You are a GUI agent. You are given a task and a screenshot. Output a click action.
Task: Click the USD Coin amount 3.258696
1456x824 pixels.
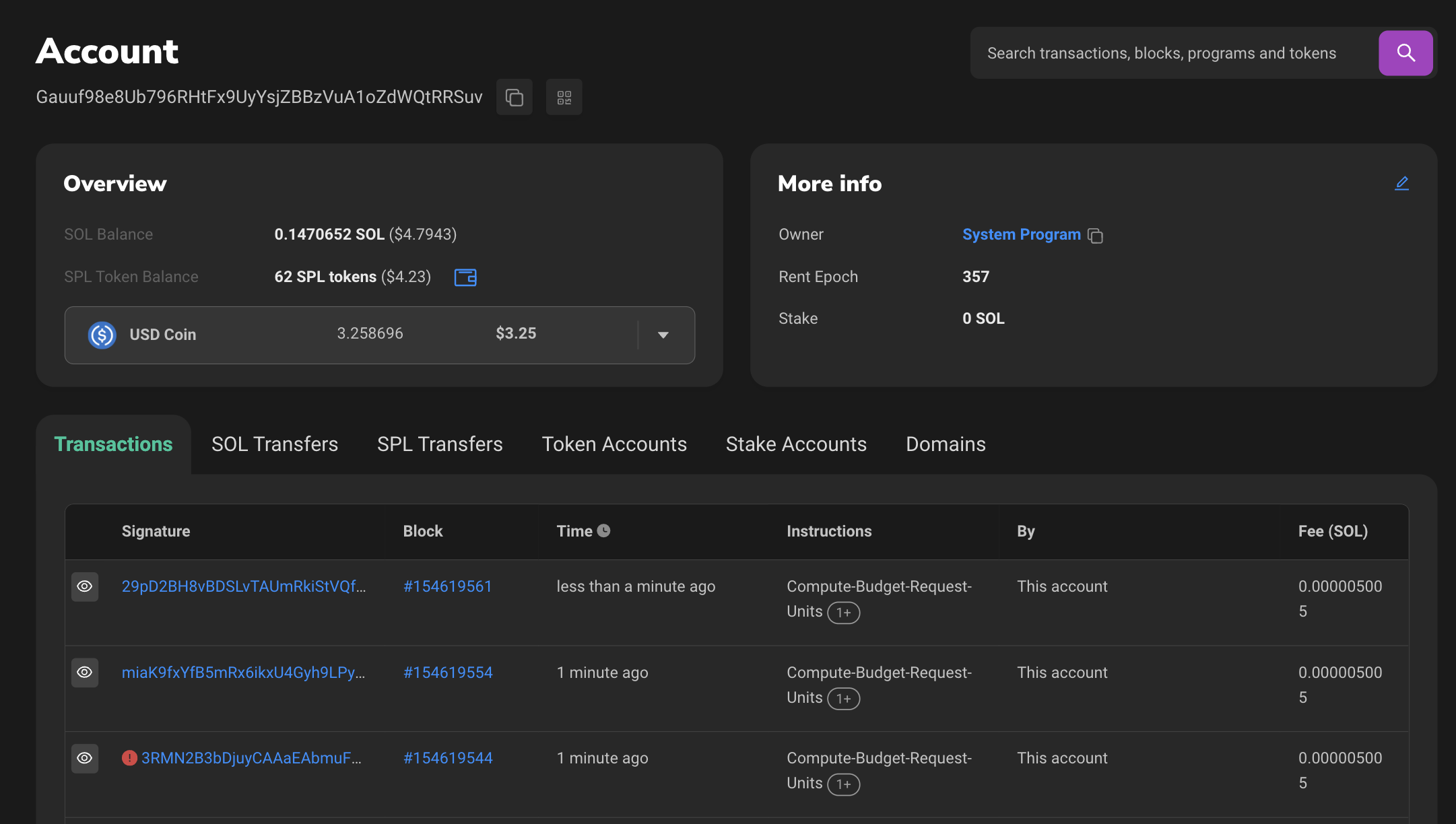(370, 333)
